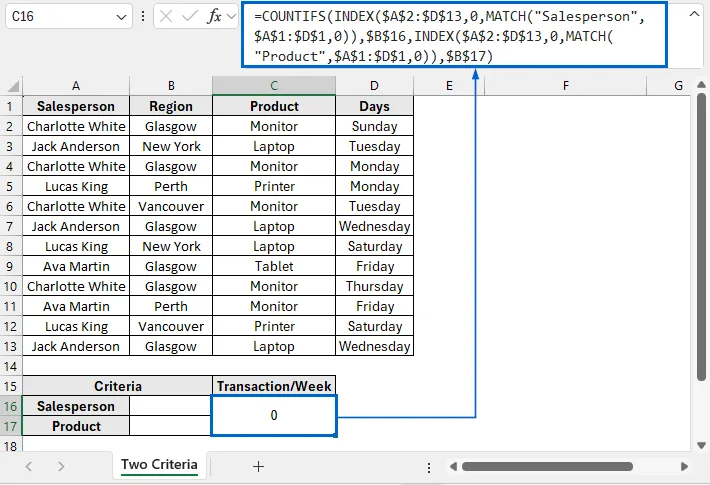Viewport: 710px width, 485px height.
Task: Select column C header
Action: coord(274,86)
